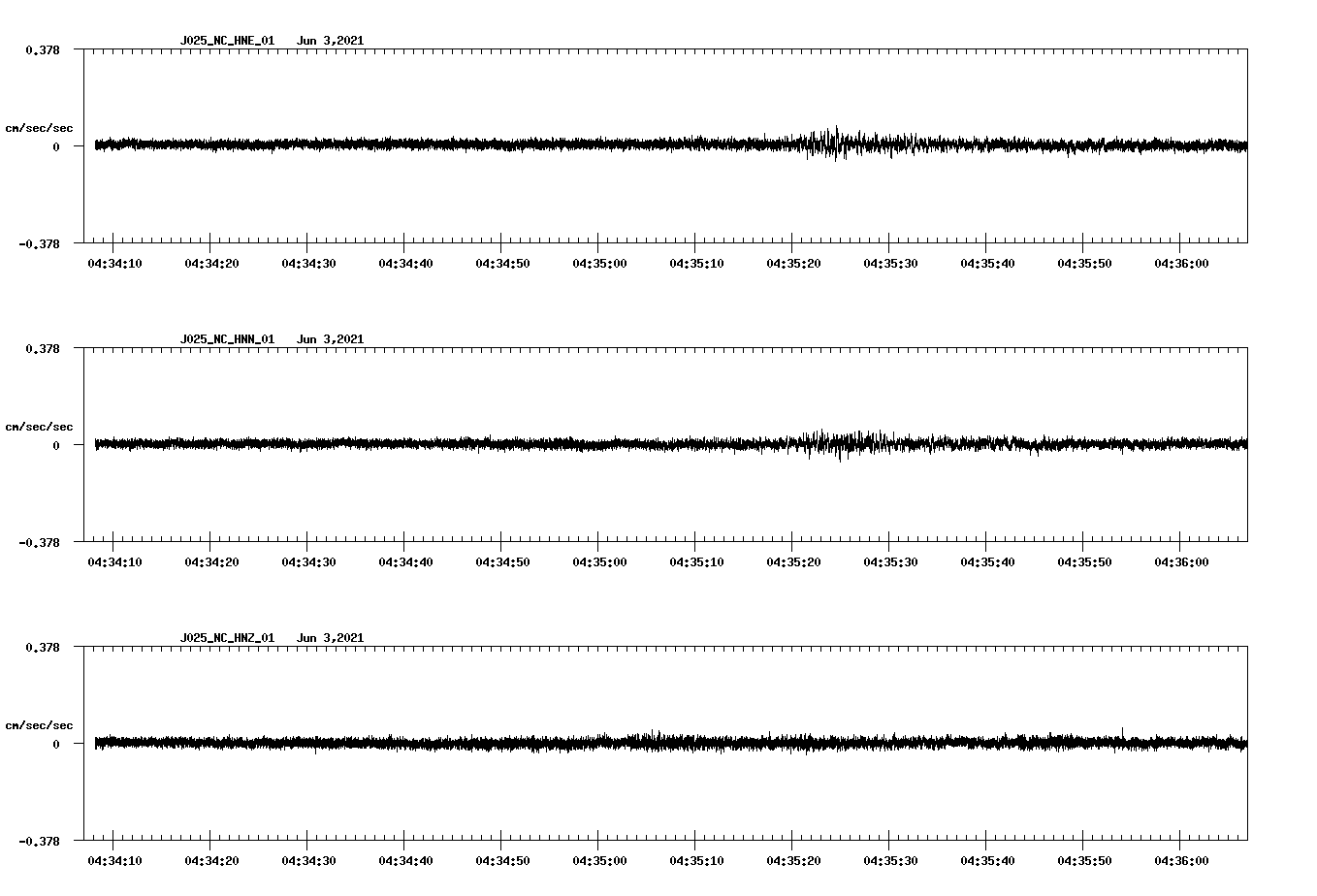Click the 0.378 upper limit of HNN plot
The width and height of the screenshot is (1317, 896).
[x=42, y=348]
